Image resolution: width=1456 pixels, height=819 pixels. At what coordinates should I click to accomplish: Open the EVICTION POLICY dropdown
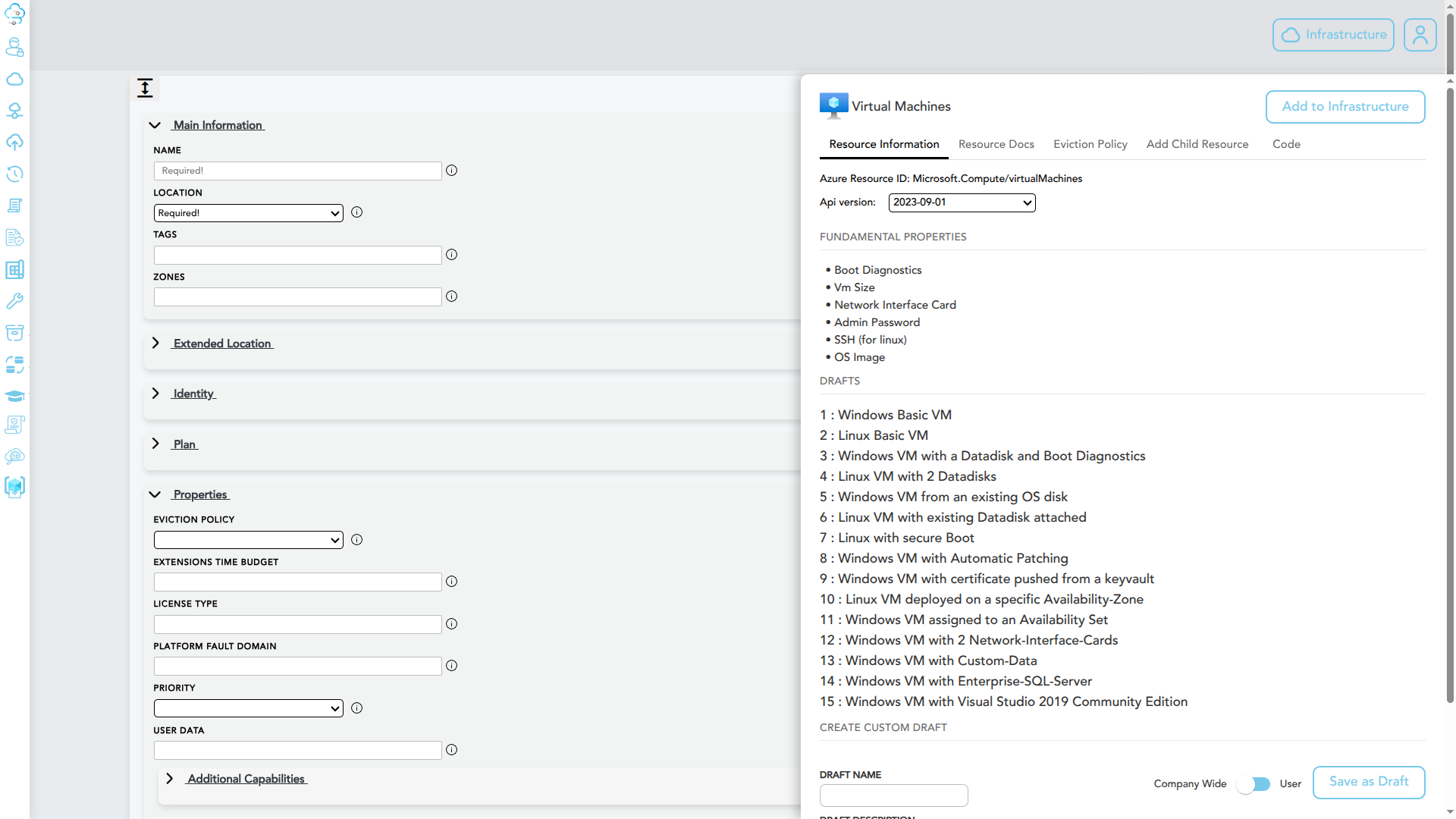point(248,540)
